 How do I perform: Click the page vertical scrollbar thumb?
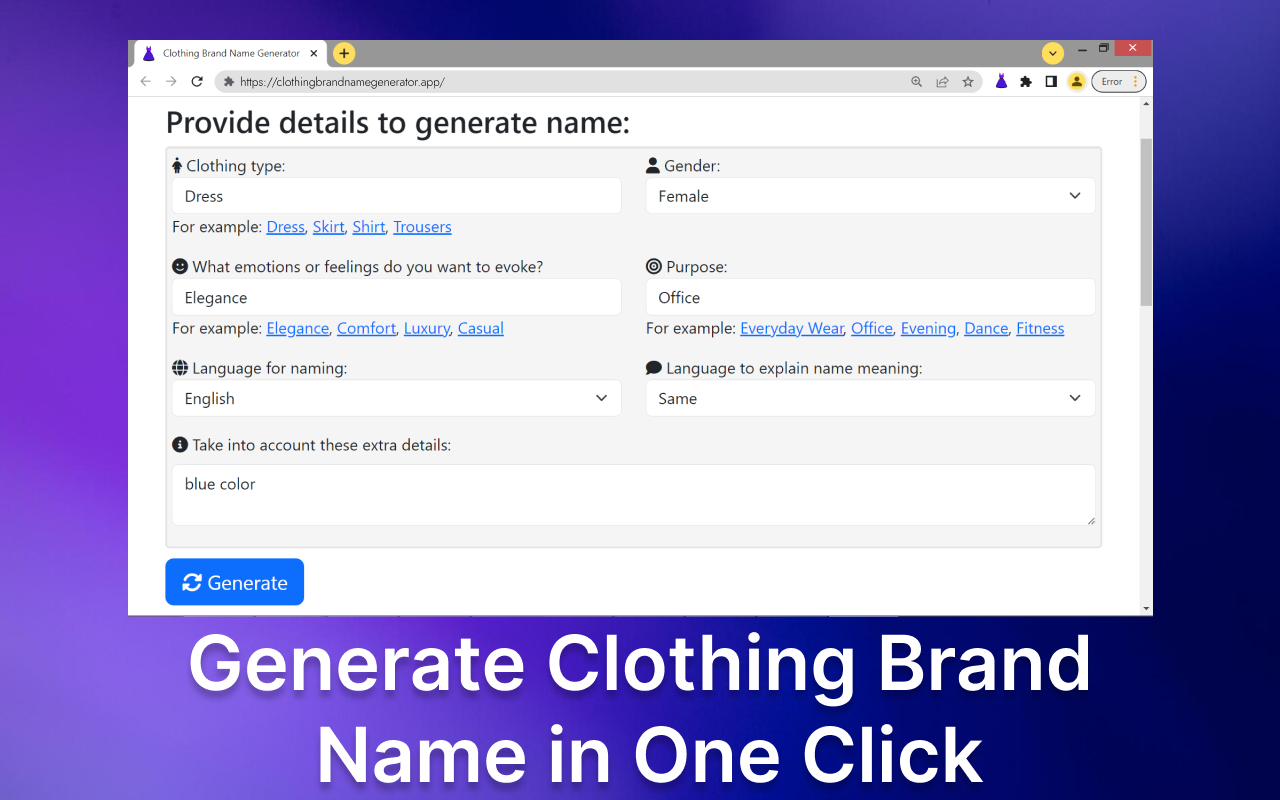1146,220
